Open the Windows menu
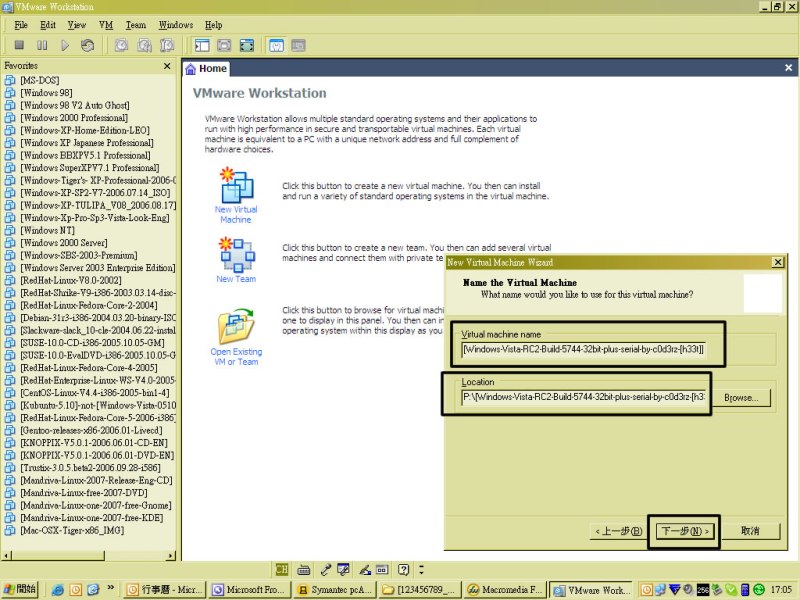 176,24
